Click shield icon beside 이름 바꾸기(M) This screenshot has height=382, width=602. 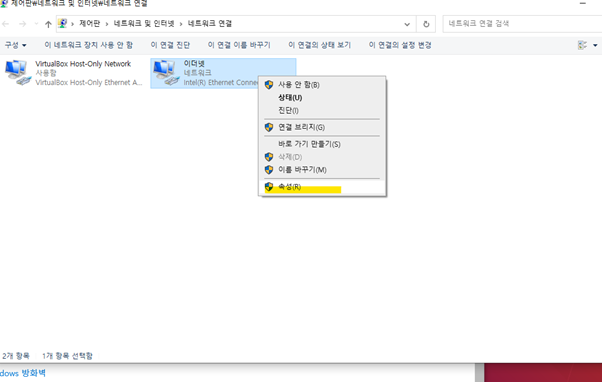(x=269, y=170)
